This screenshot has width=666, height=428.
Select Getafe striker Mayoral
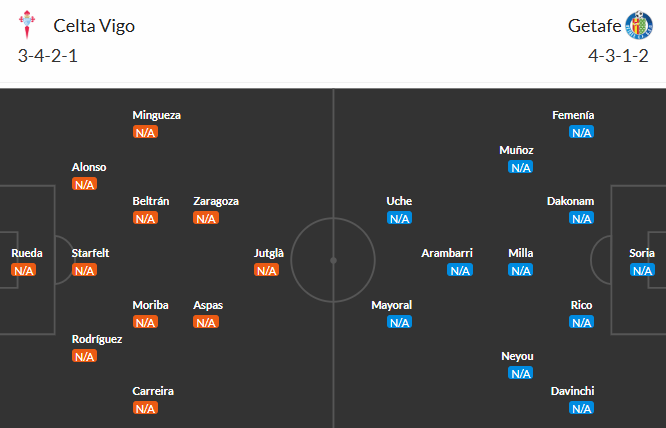point(391,305)
